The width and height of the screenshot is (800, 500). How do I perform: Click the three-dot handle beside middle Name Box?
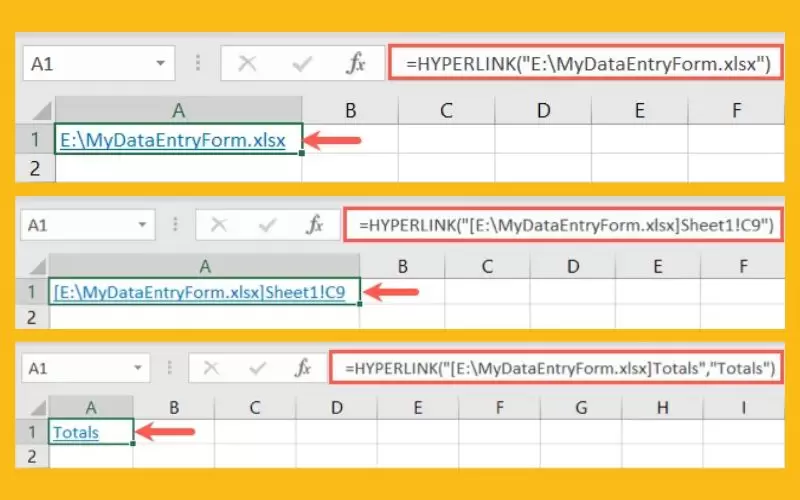(175, 224)
